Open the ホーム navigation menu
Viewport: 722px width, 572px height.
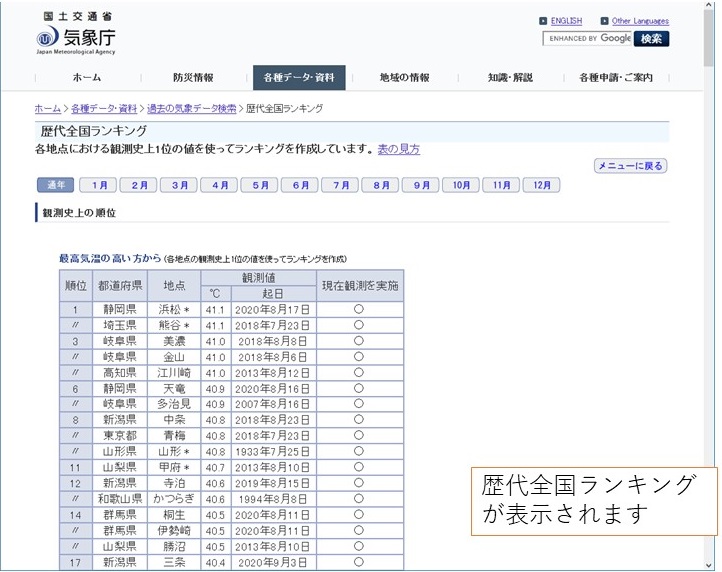coord(87,77)
